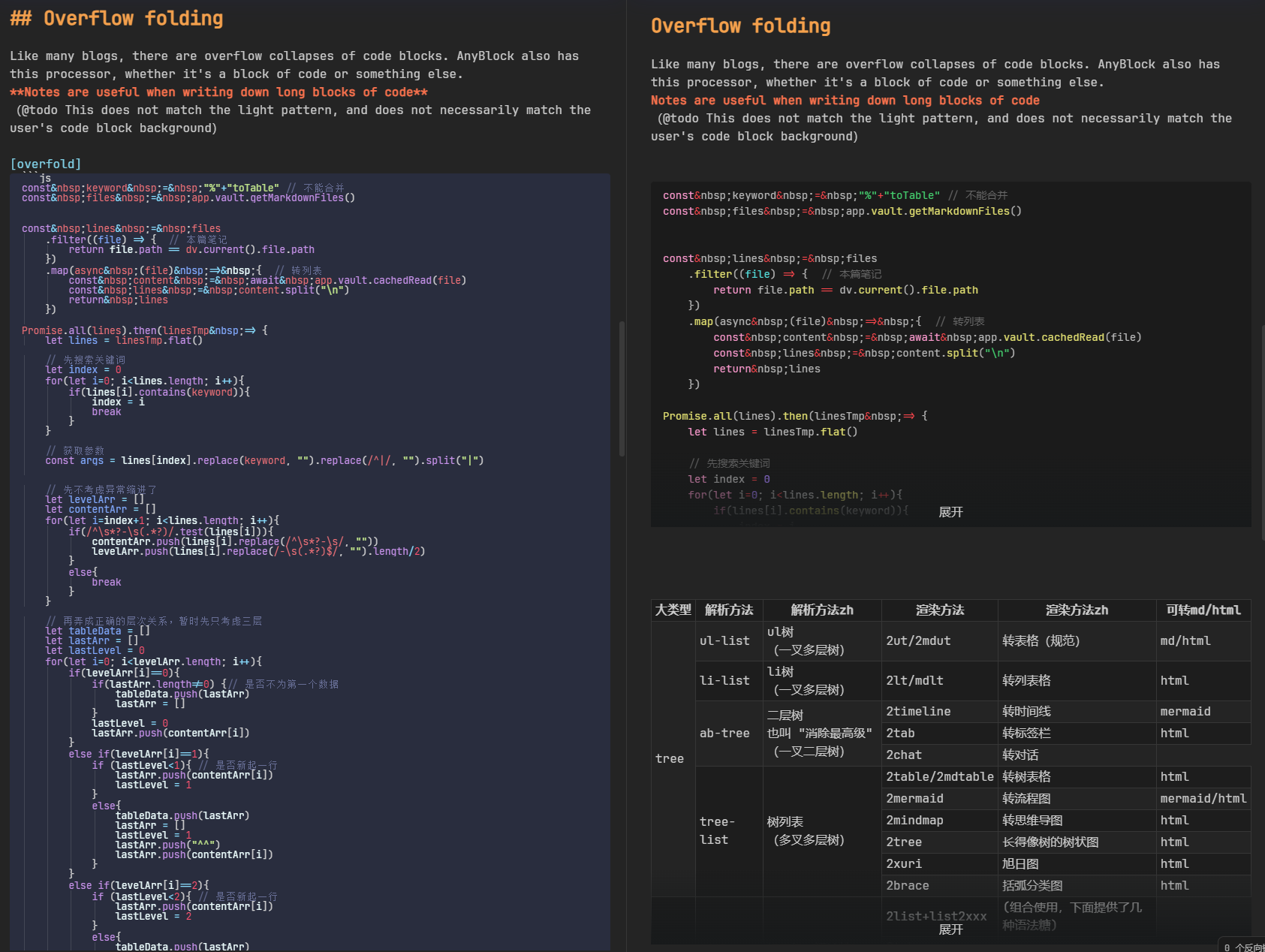Screen dimensions: 1265x952
Task: Click the 渲染方法 column header
Action: pos(939,610)
